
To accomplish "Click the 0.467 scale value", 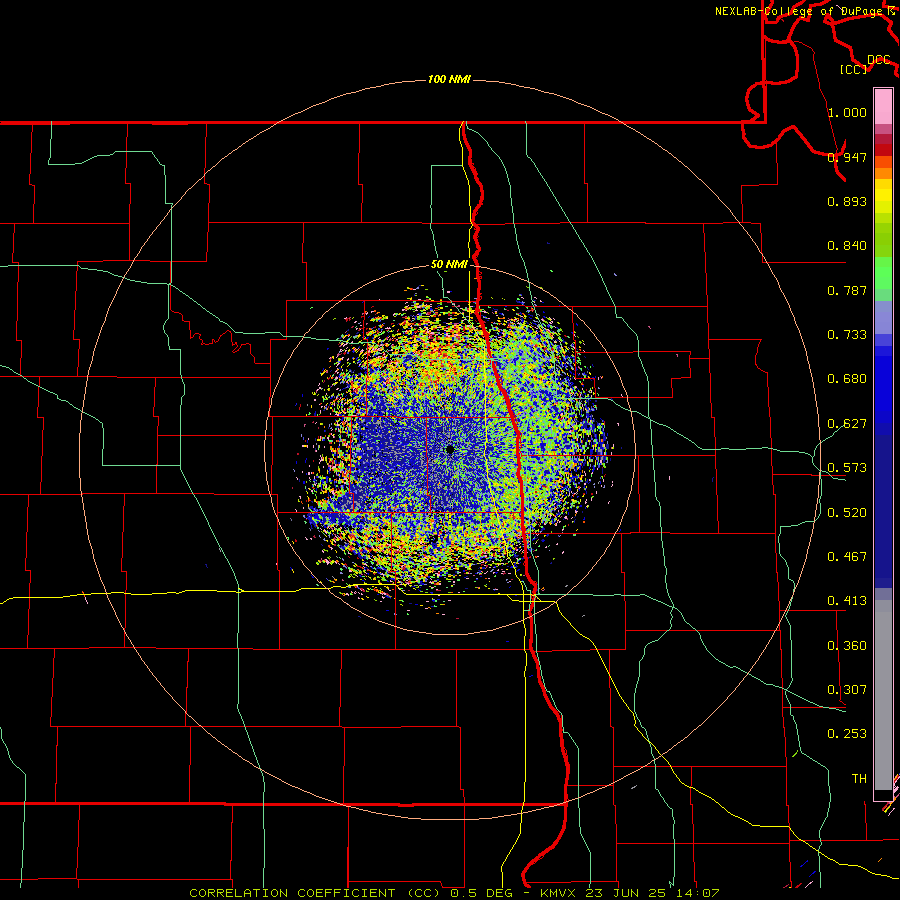I will pos(847,557).
